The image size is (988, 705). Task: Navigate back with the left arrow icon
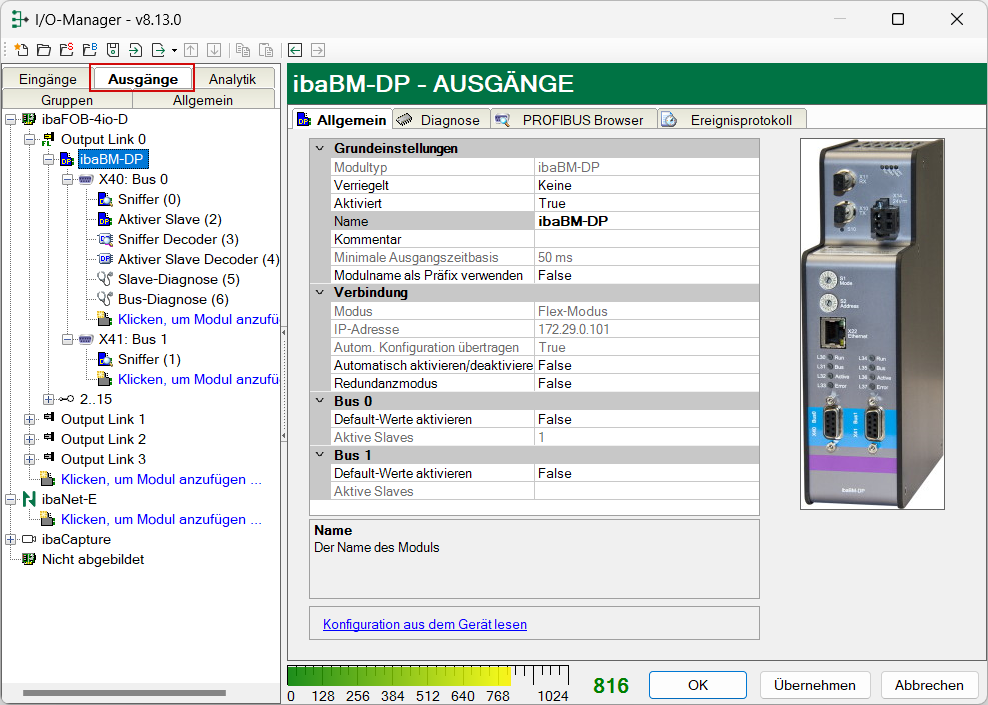[295, 50]
